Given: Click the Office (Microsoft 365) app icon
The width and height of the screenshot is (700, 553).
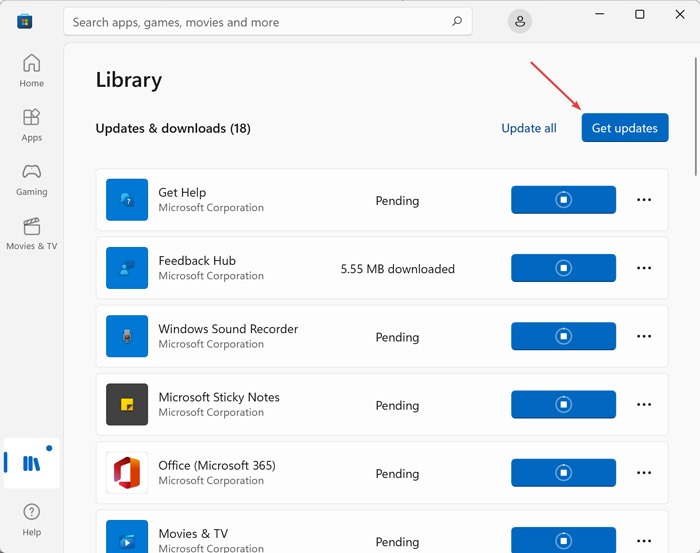Looking at the screenshot, I should pos(127,473).
